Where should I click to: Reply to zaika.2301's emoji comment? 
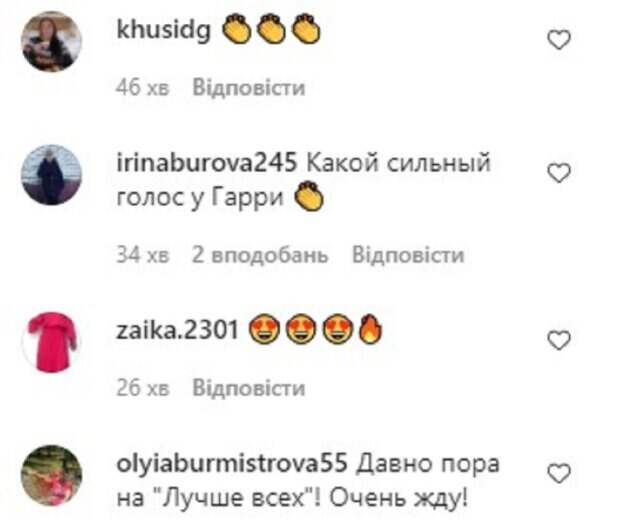click(x=249, y=388)
